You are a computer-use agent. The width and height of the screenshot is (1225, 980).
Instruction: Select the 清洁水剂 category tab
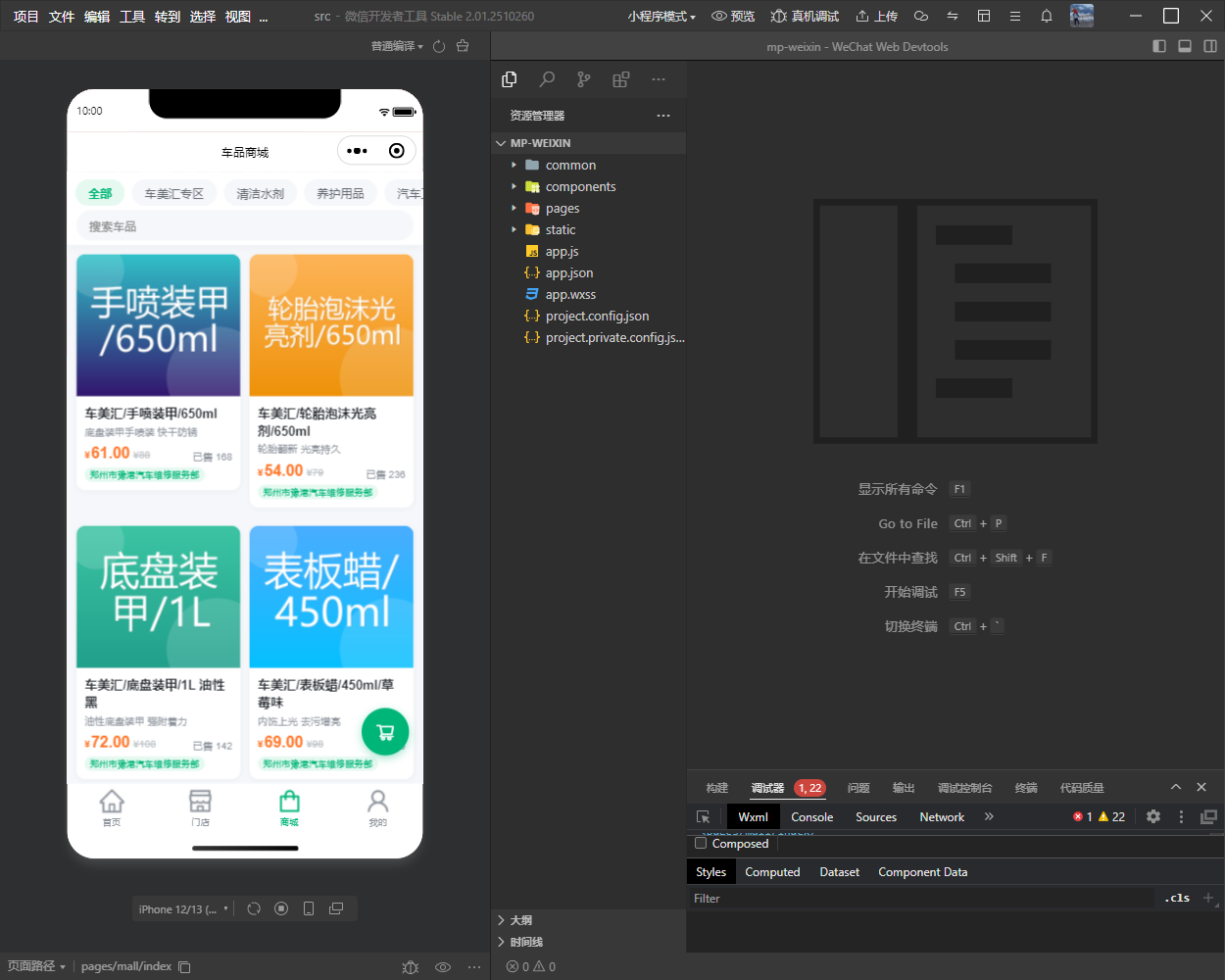pyautogui.click(x=261, y=193)
